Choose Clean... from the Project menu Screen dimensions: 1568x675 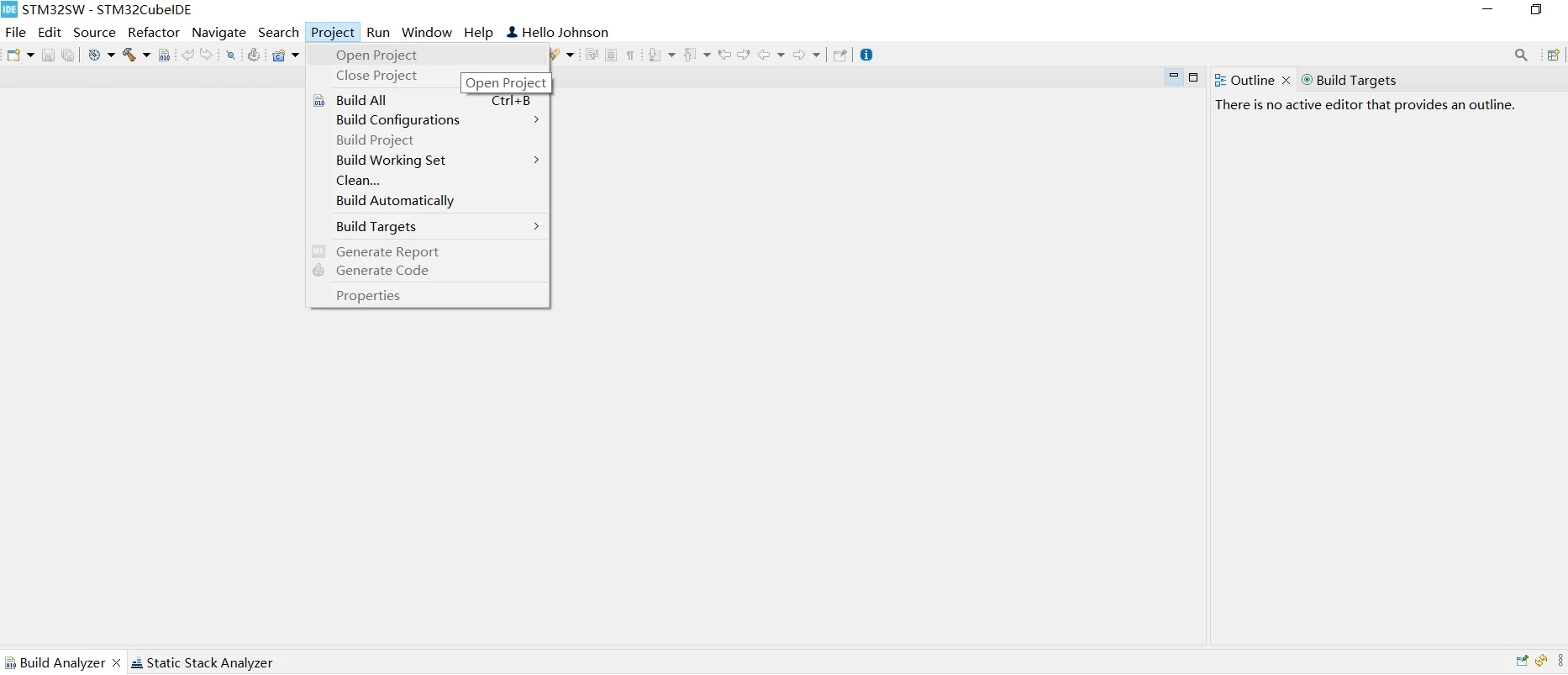[x=428, y=181]
